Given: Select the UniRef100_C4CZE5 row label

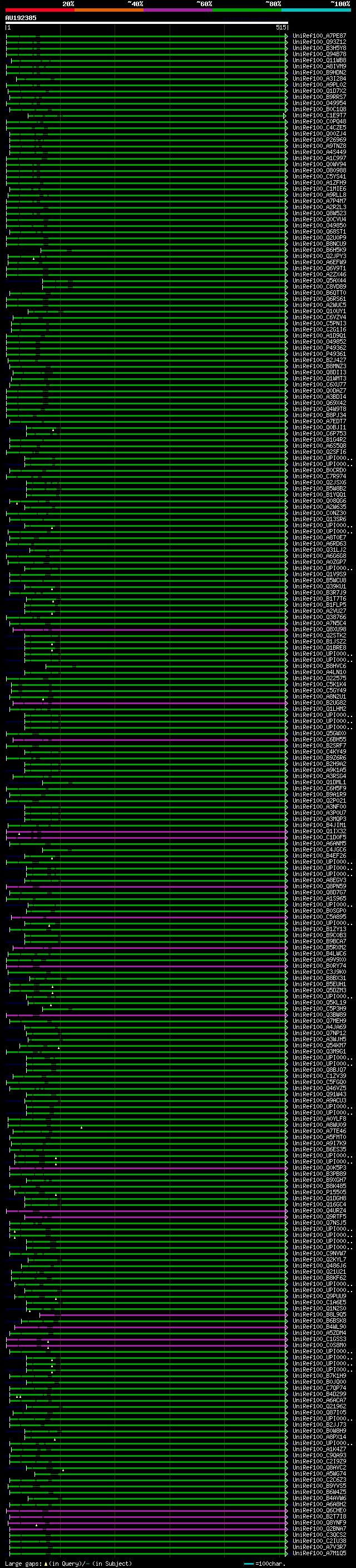Looking at the screenshot, I should 319,128.
